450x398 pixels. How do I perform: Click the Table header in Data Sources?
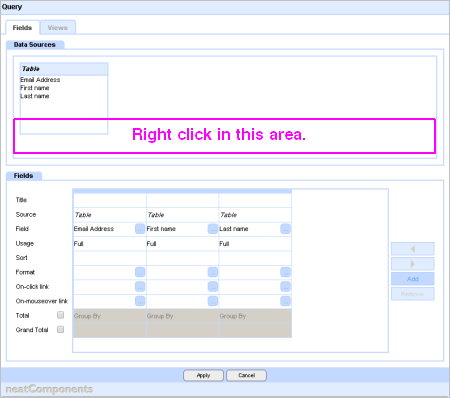(64, 69)
